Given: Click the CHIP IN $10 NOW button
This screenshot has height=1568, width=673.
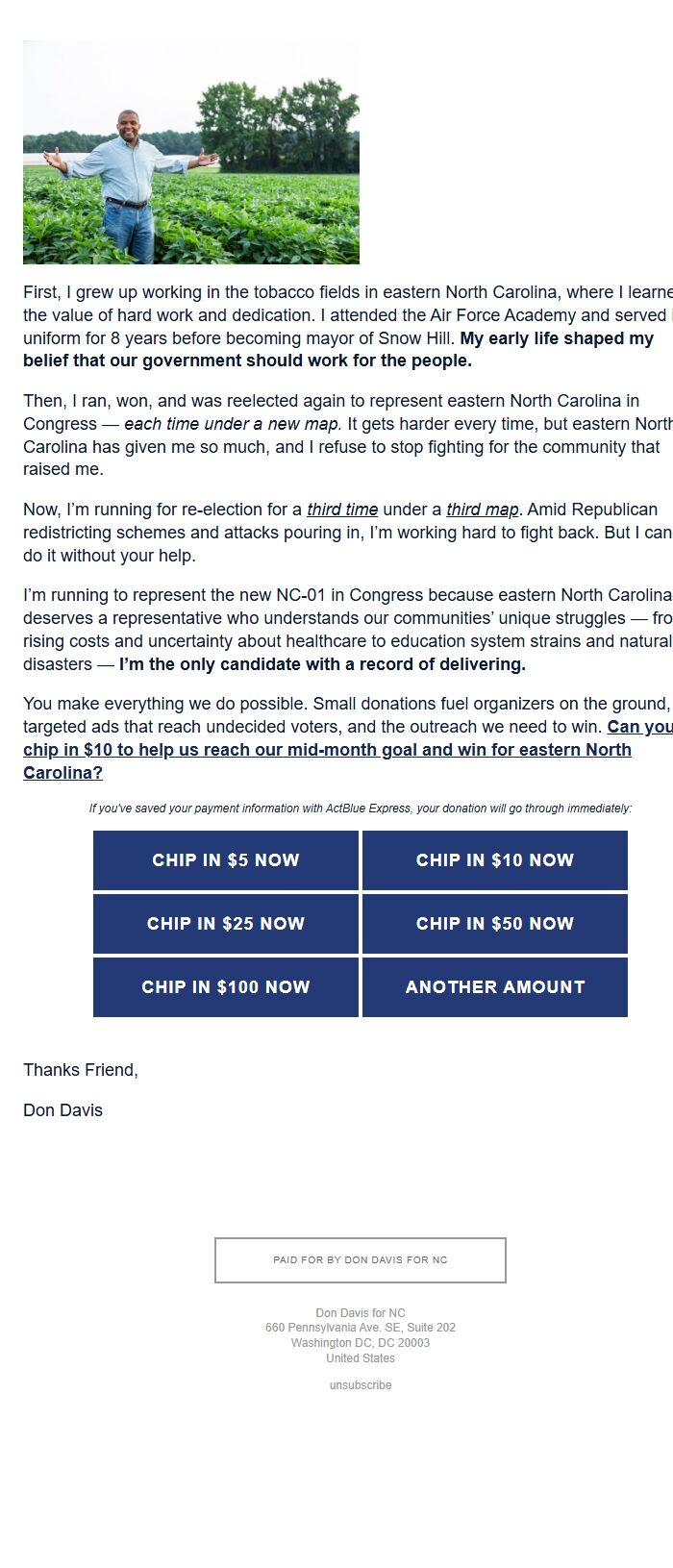Looking at the screenshot, I should (x=494, y=860).
